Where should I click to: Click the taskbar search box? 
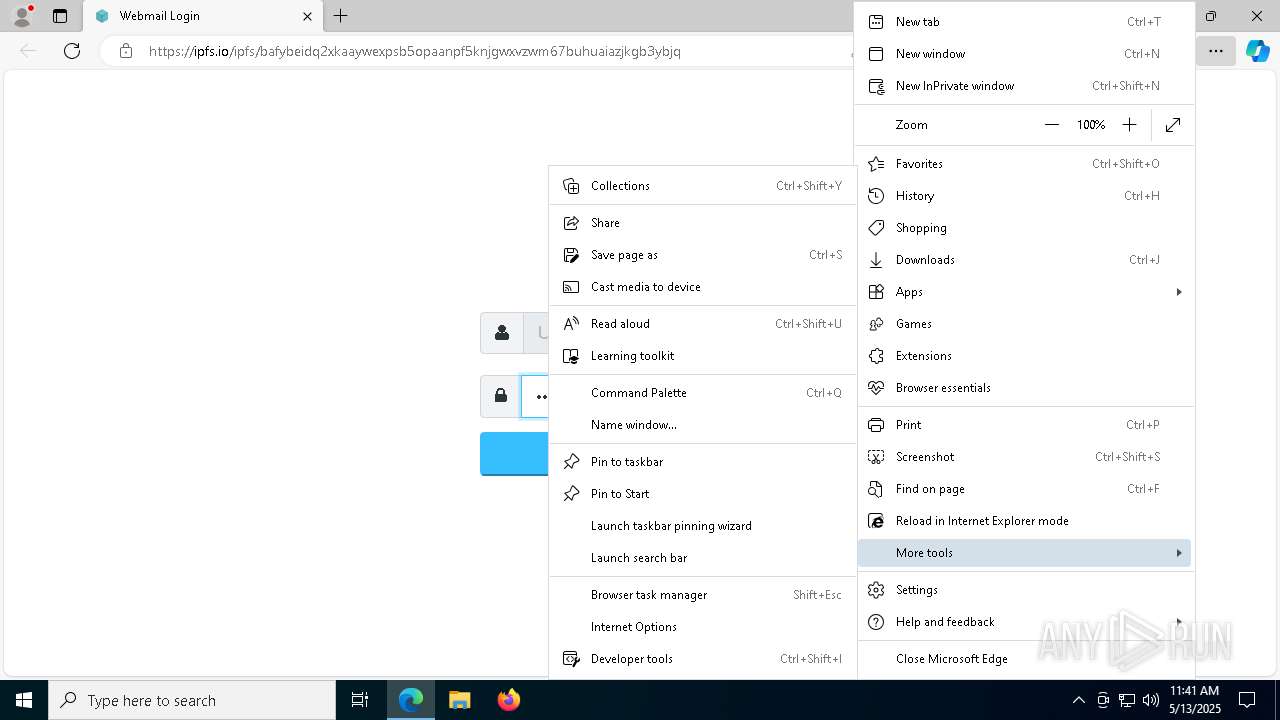(x=192, y=700)
